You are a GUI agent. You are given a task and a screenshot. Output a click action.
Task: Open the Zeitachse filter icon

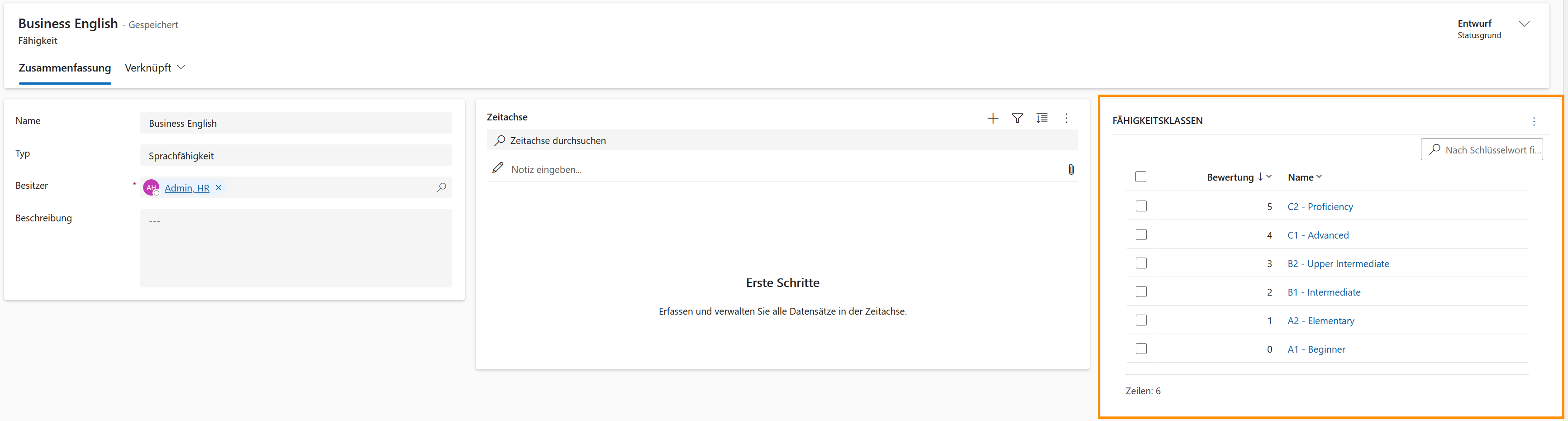(1017, 118)
